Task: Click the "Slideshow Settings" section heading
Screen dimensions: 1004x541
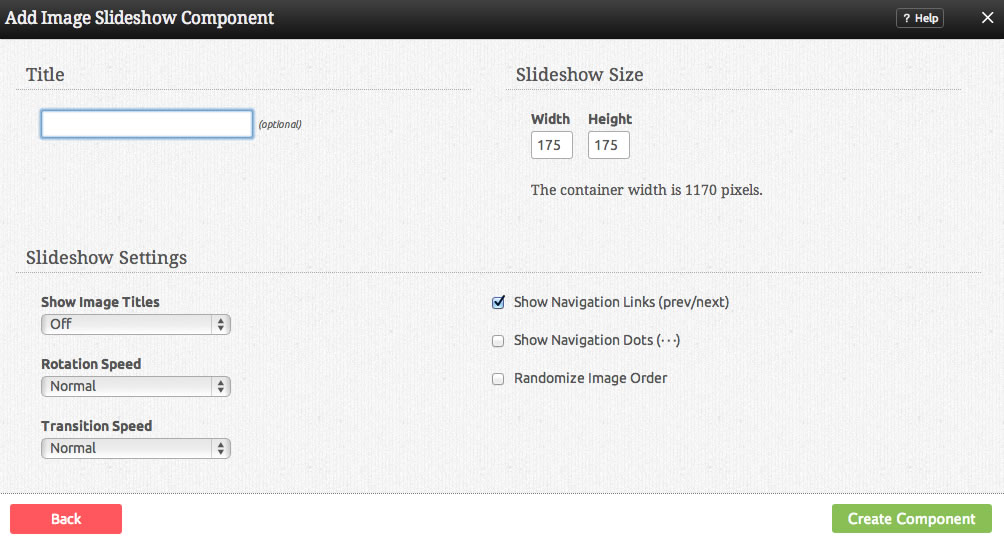Action: coord(106,258)
